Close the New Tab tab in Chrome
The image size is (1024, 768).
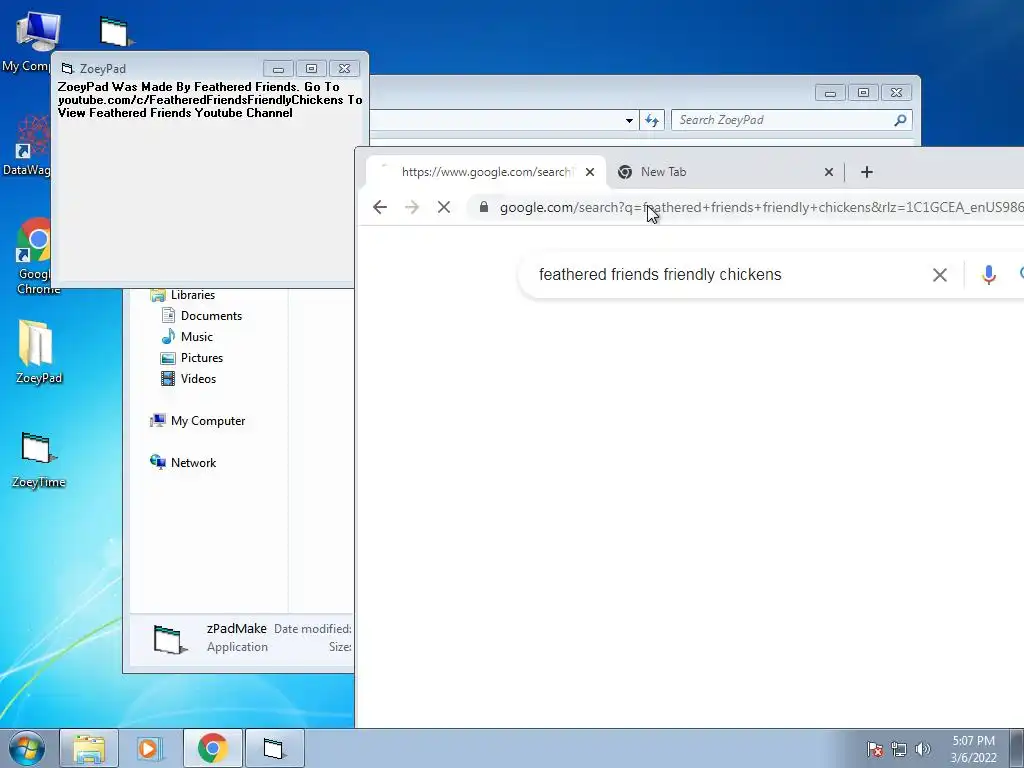829,172
